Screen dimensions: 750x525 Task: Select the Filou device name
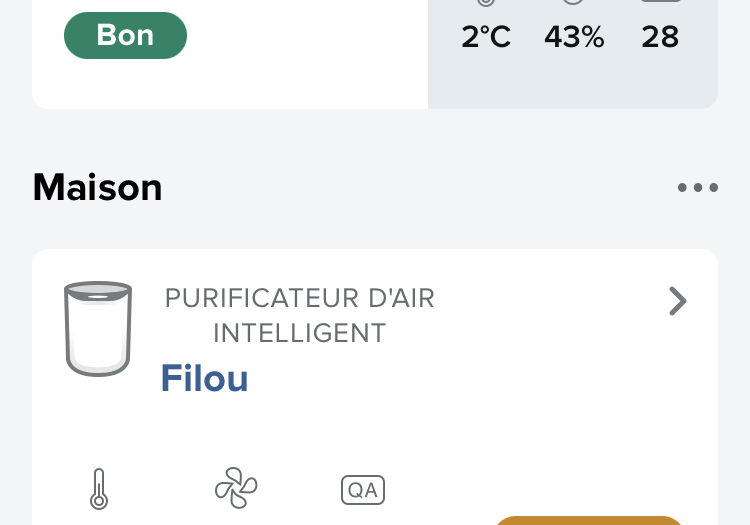(204, 379)
